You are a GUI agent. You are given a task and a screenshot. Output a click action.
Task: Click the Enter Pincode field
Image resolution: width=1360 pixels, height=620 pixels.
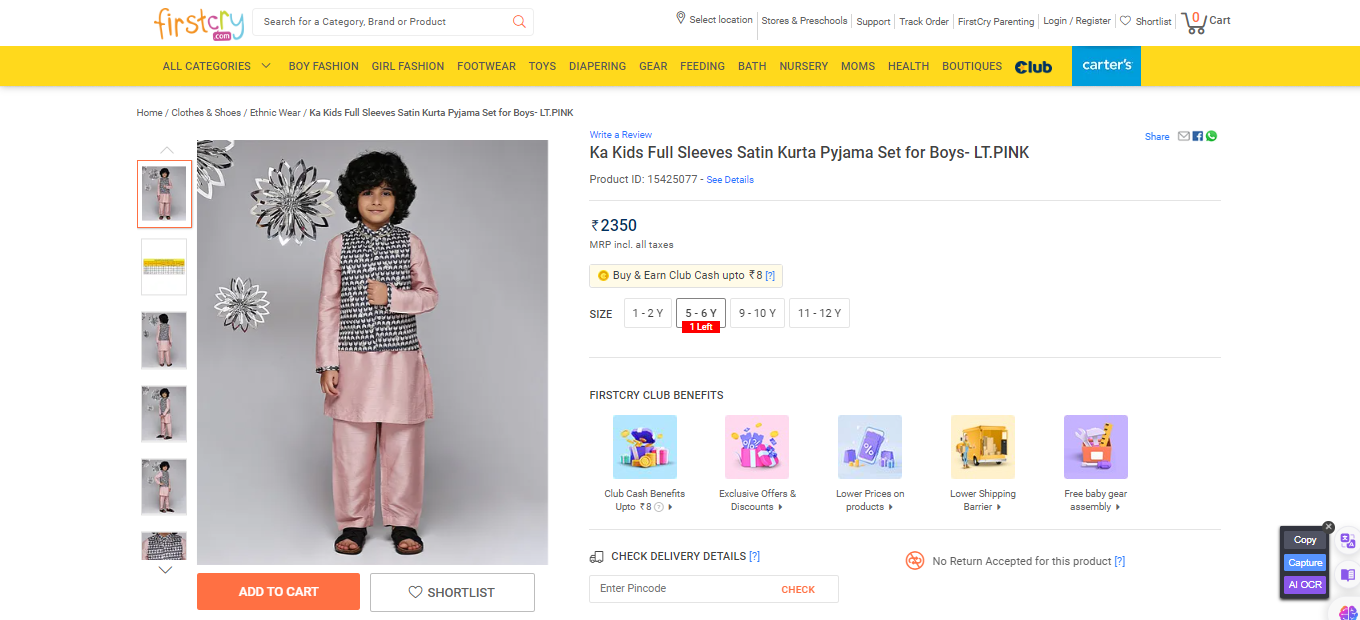tap(680, 589)
